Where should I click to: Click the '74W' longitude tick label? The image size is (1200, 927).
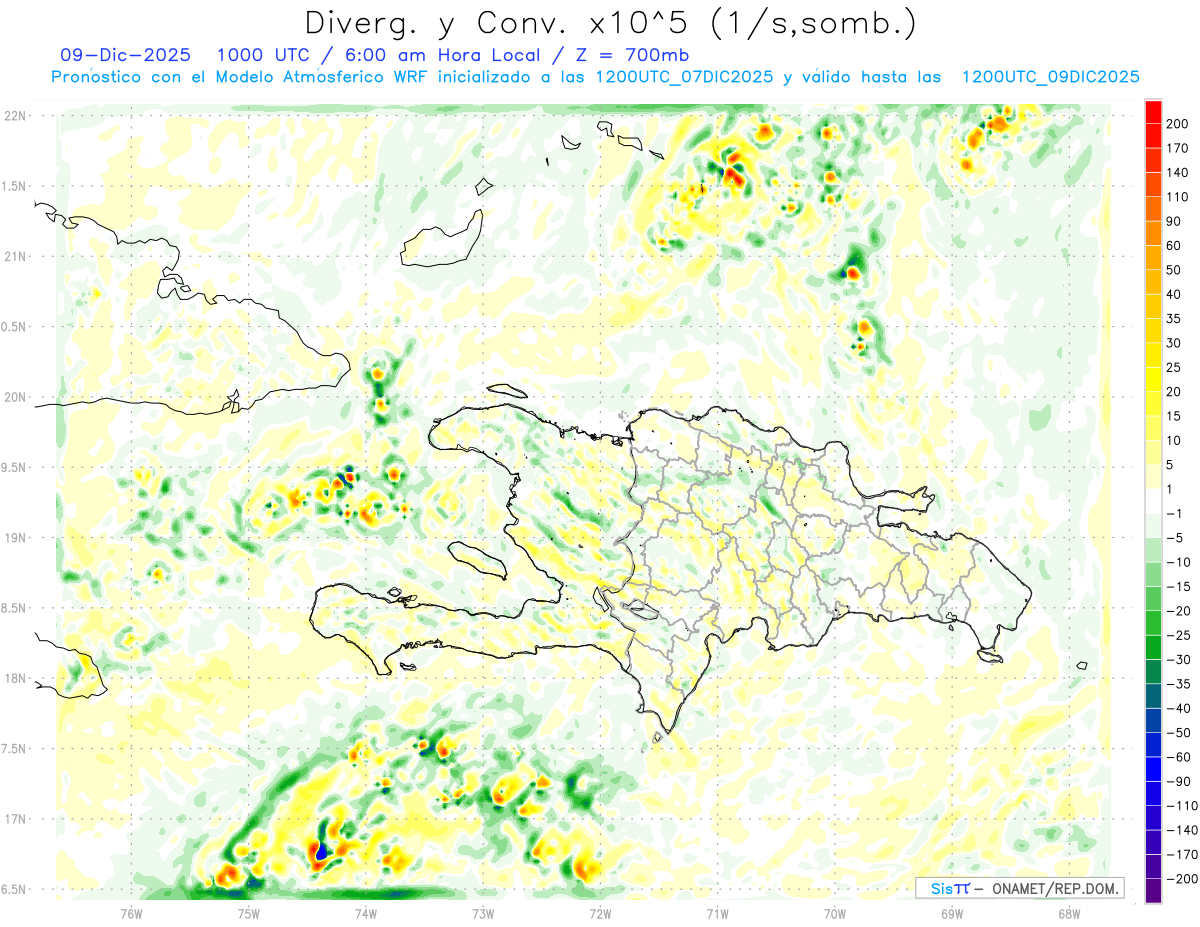coord(365,912)
